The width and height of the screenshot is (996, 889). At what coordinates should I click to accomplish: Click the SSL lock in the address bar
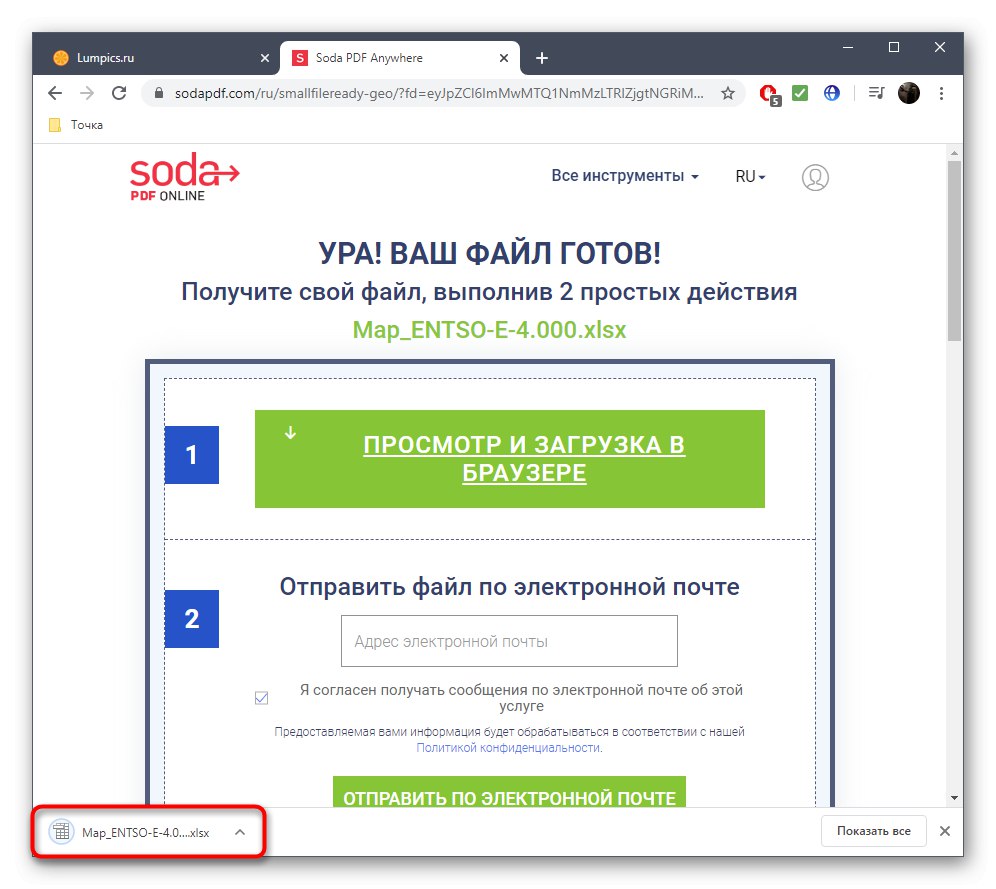160,93
